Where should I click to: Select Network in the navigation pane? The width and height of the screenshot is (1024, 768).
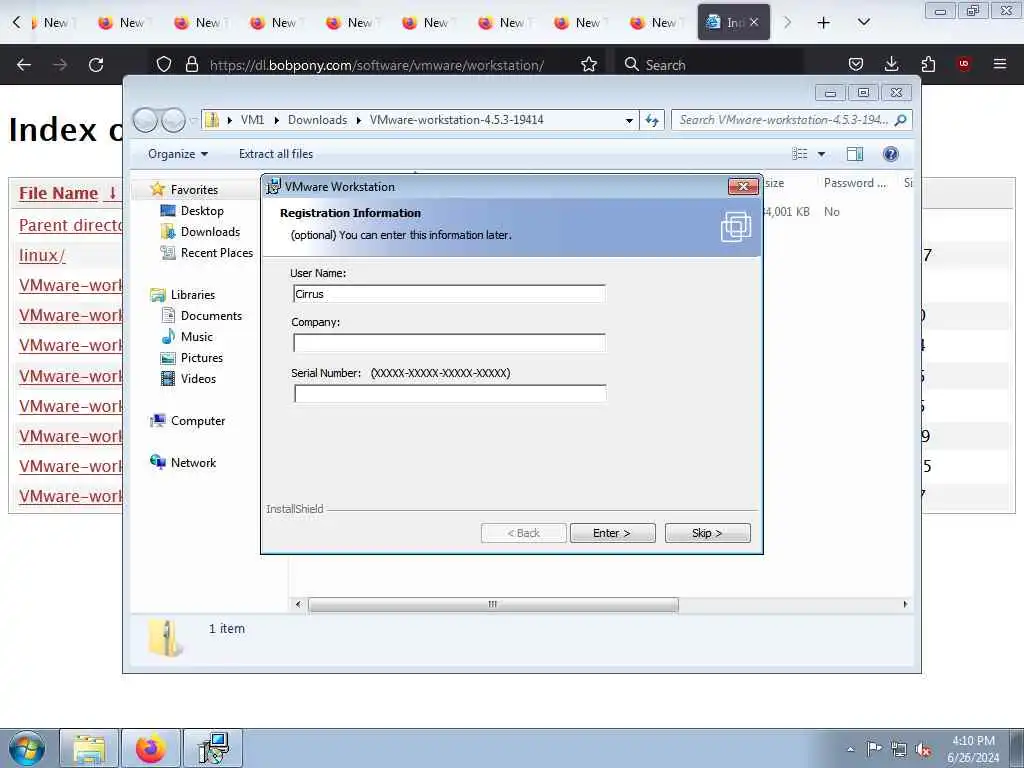click(193, 463)
